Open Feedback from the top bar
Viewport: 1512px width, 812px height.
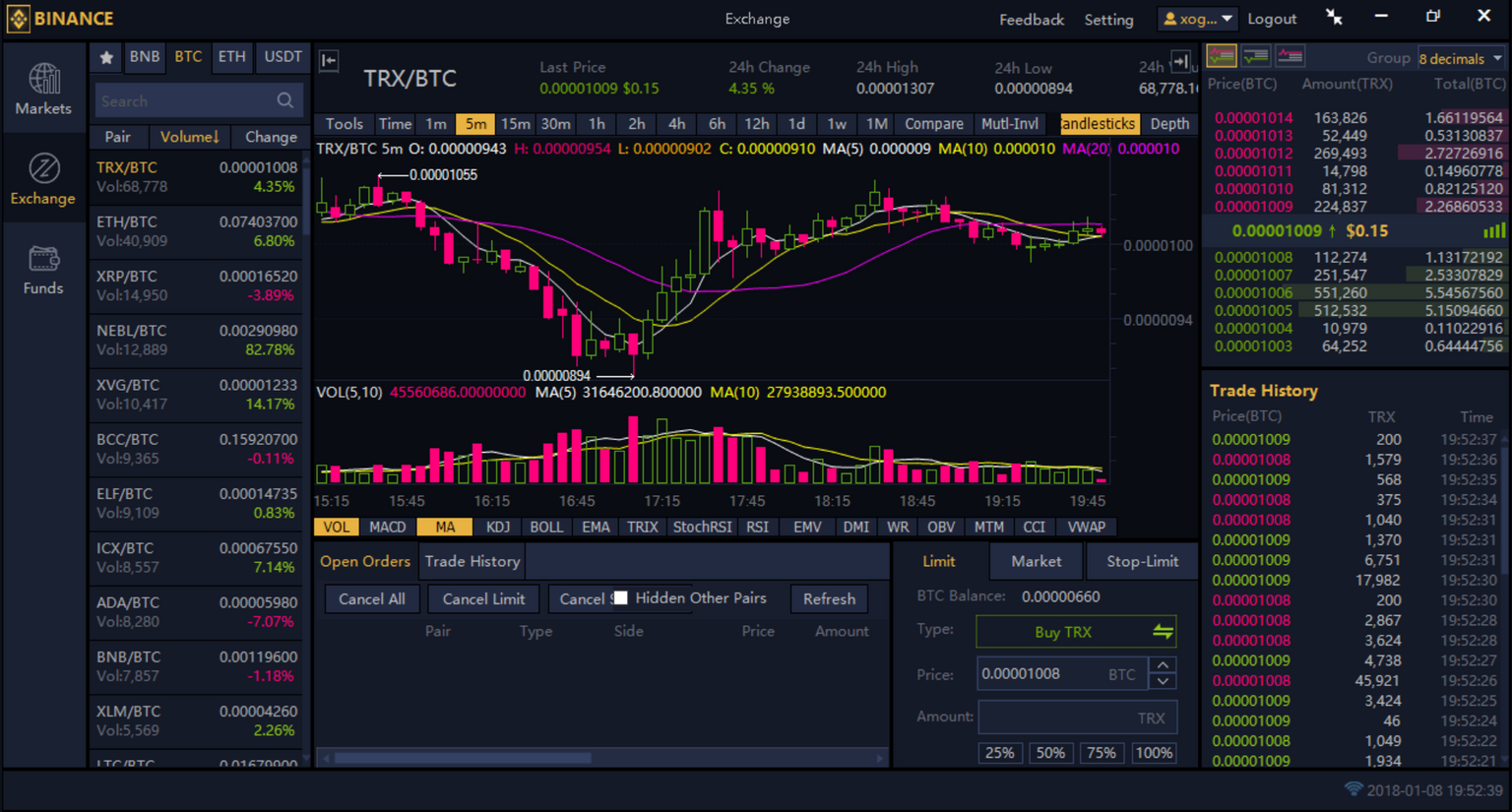pyautogui.click(x=1031, y=19)
